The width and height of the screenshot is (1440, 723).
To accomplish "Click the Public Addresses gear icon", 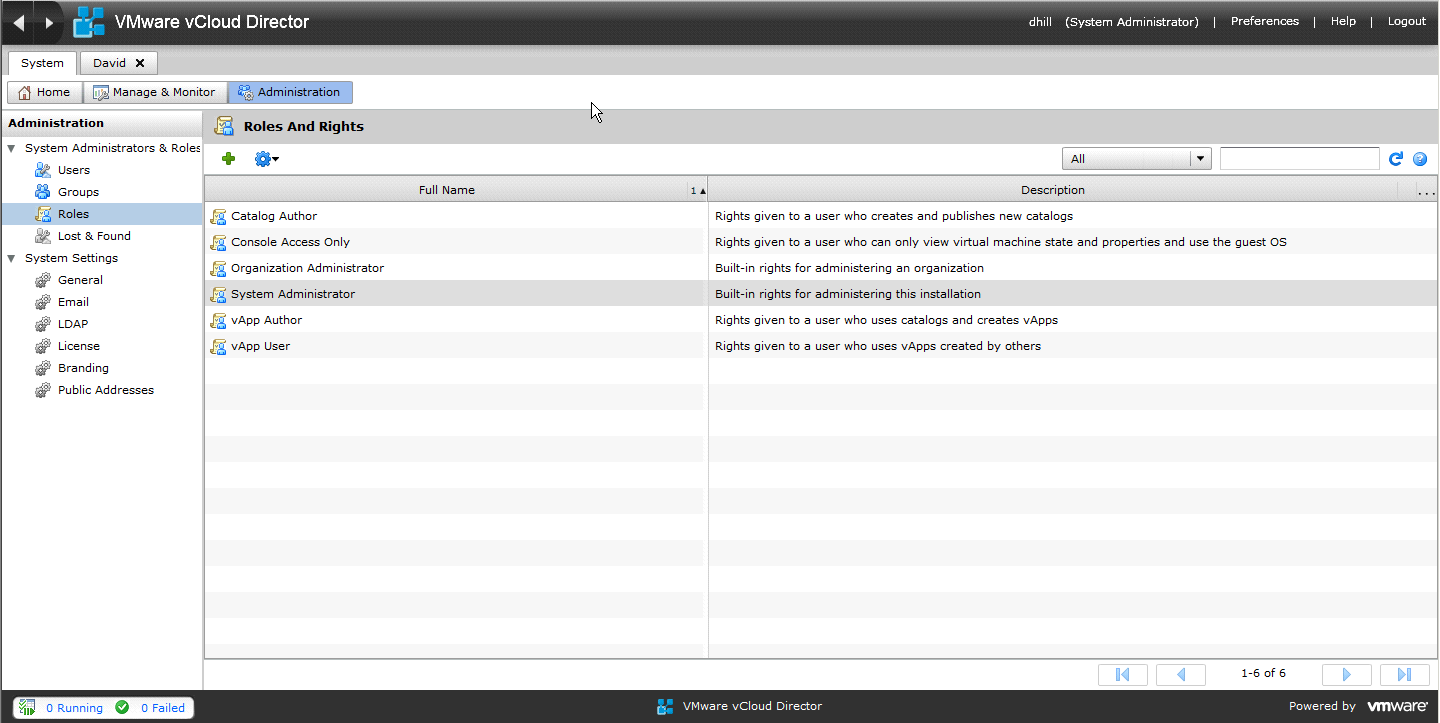I will (43, 390).
